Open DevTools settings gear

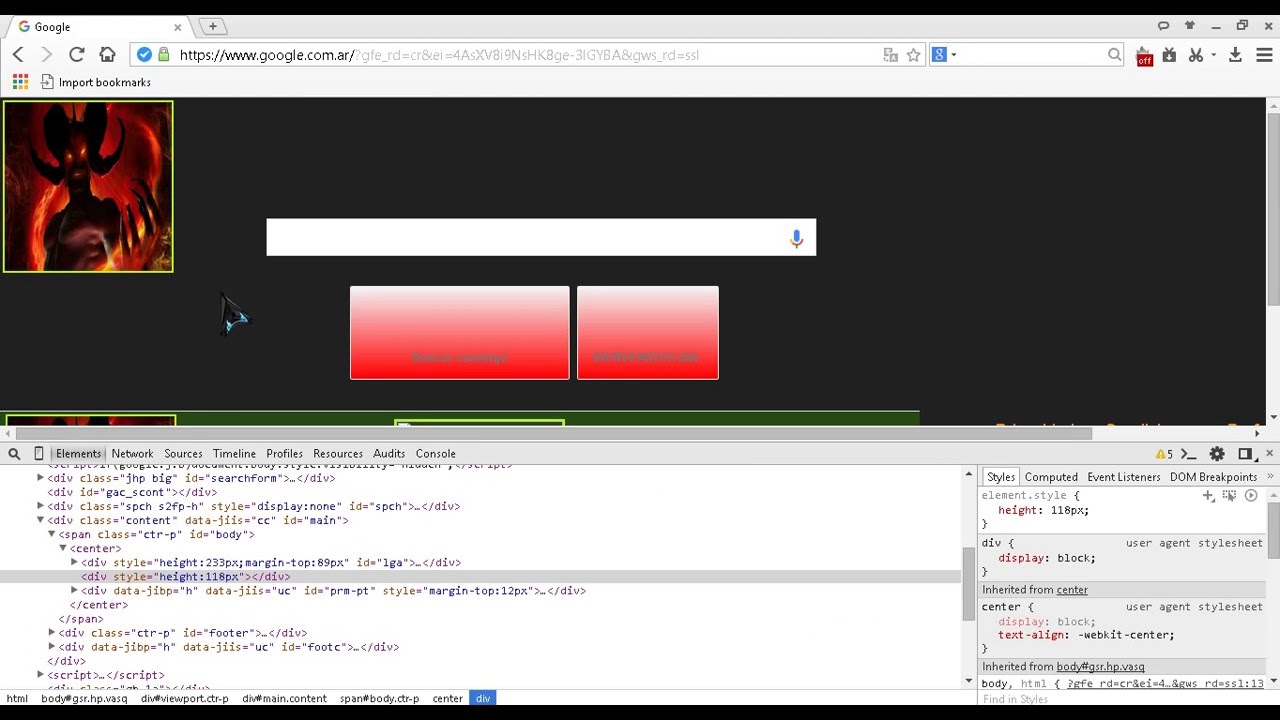click(1217, 454)
